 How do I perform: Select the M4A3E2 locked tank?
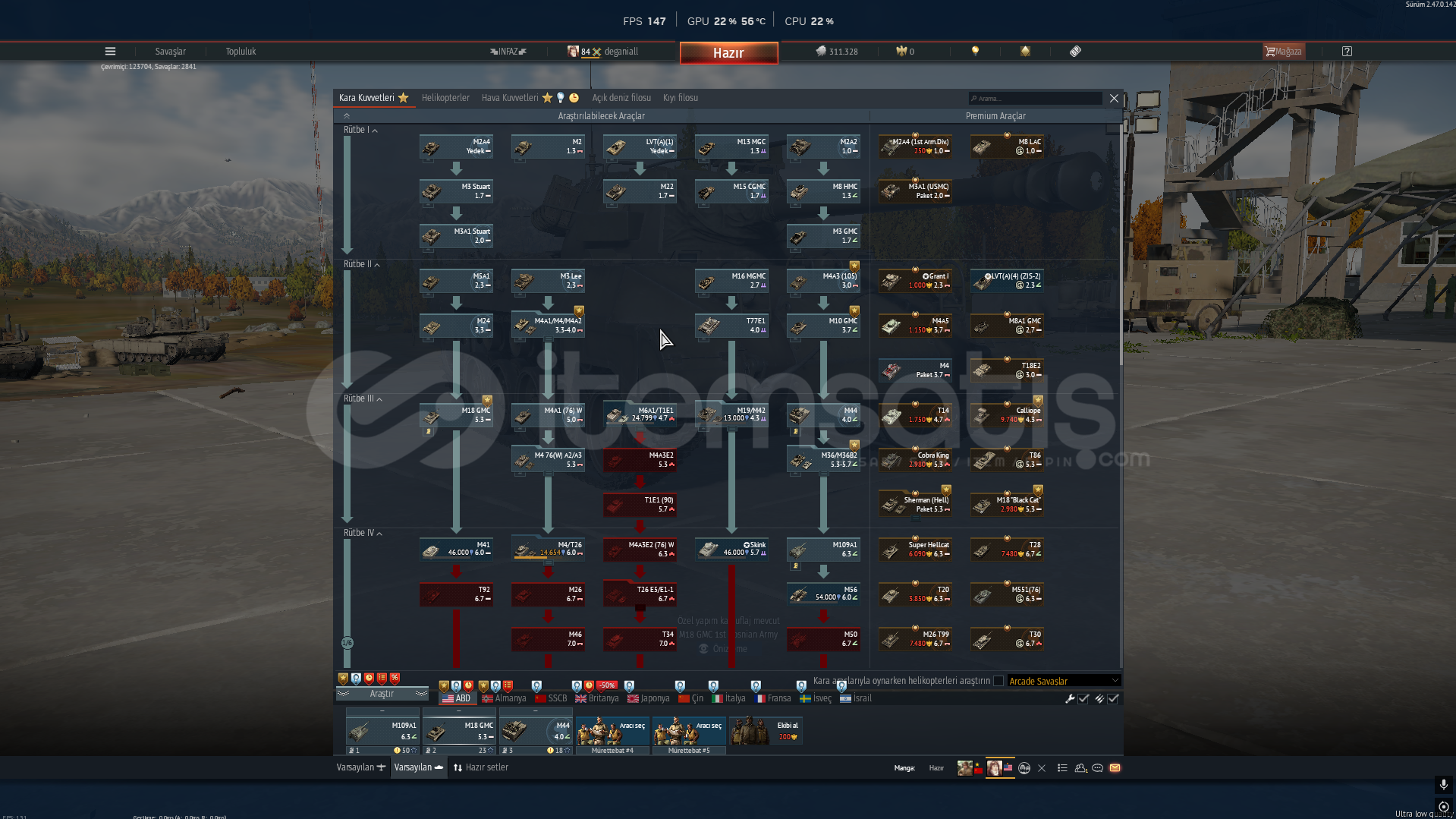pos(640,460)
